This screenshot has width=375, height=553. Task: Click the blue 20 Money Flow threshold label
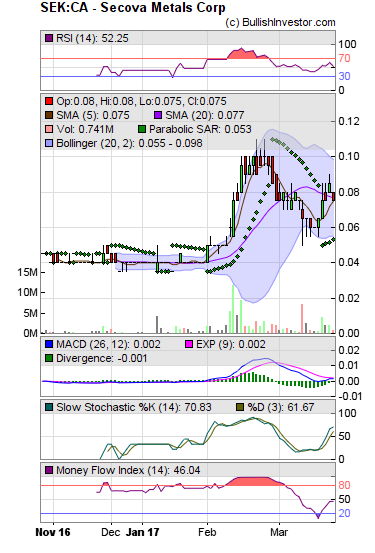(x=344, y=514)
